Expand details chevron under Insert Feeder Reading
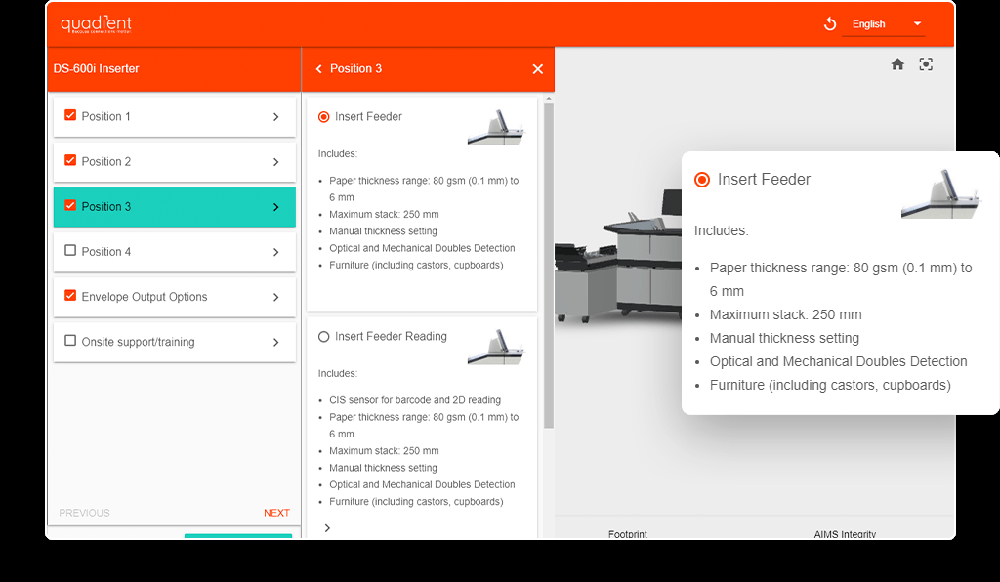Screen dimensions: 1000x582 [x=327, y=528]
